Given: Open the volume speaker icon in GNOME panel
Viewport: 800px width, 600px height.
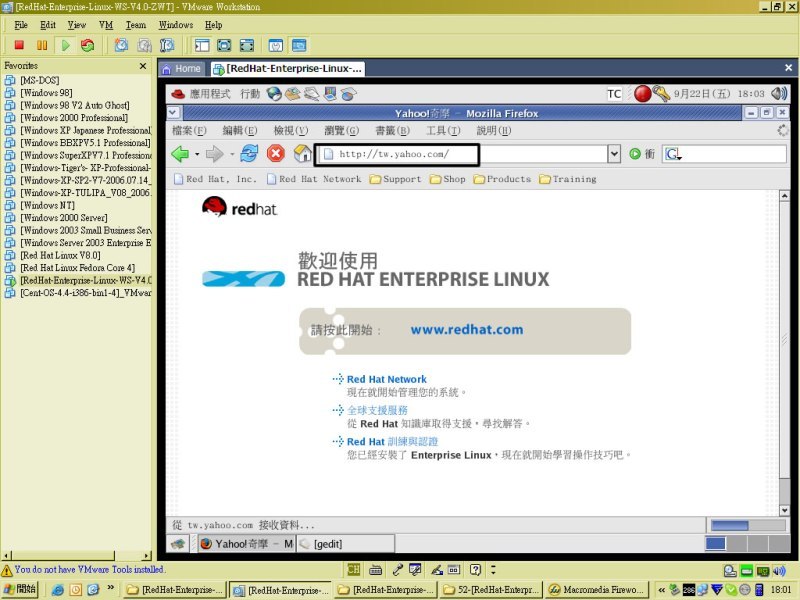Looking at the screenshot, I should 779,94.
